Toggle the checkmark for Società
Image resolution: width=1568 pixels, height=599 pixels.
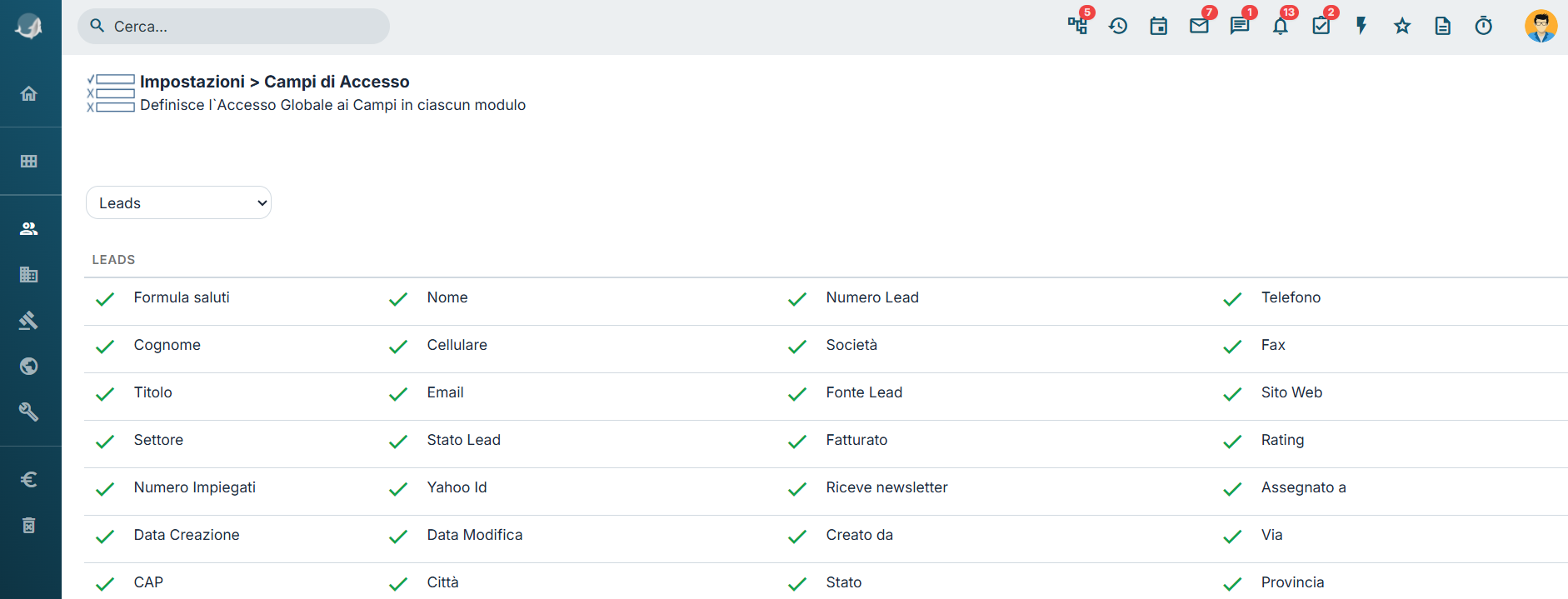[x=797, y=347]
